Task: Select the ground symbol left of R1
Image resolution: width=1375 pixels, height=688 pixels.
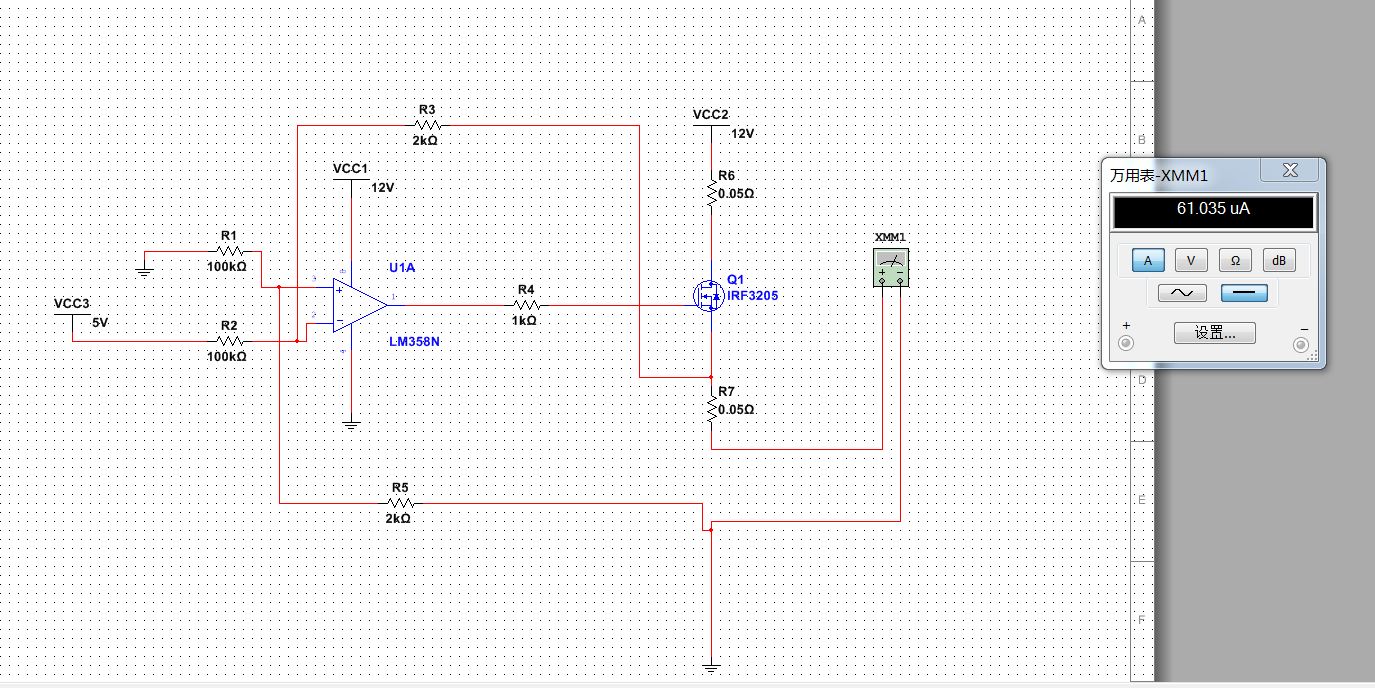Action: click(x=144, y=268)
